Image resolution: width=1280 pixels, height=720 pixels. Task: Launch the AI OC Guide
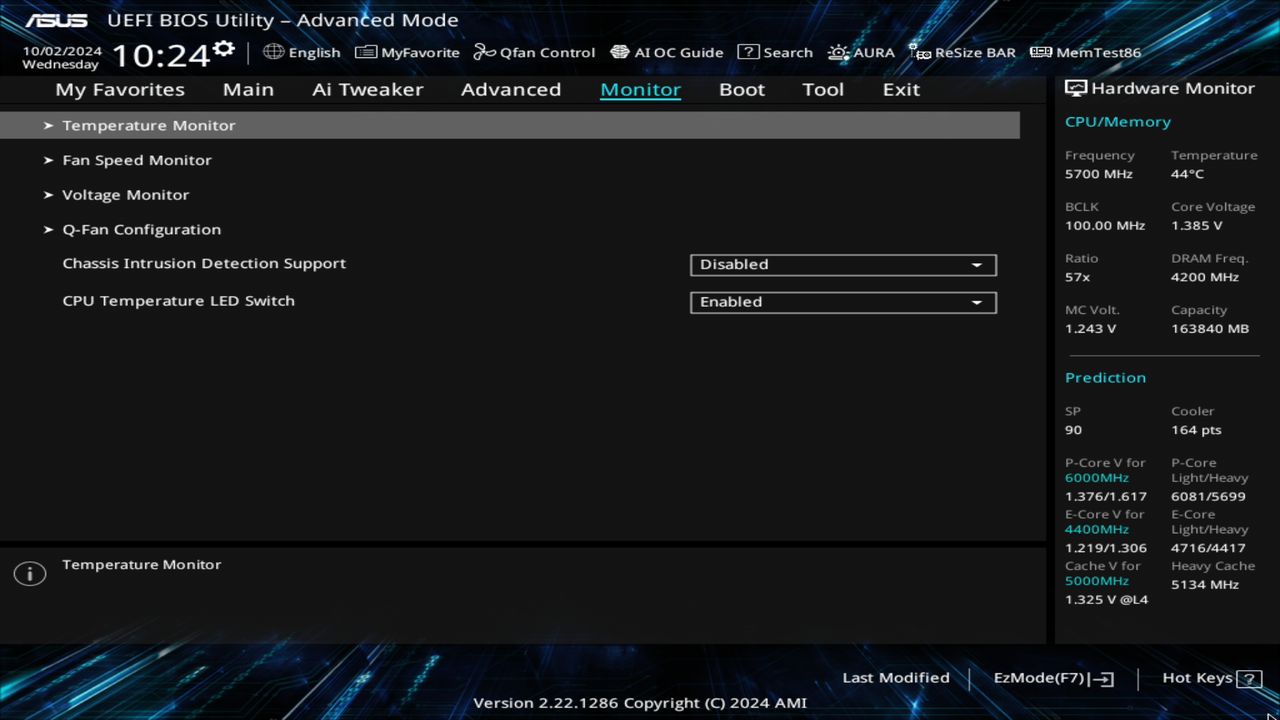(667, 52)
